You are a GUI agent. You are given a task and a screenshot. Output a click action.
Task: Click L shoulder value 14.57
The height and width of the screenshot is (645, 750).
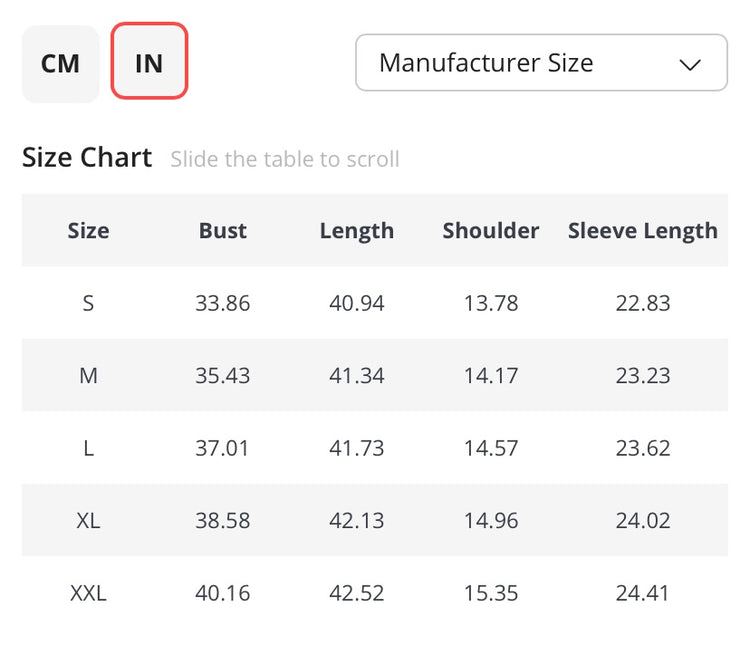tap(491, 448)
